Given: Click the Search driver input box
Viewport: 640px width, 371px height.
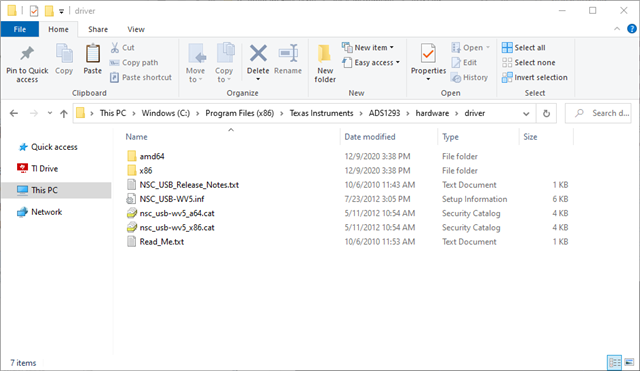Looking at the screenshot, I should (x=598, y=113).
